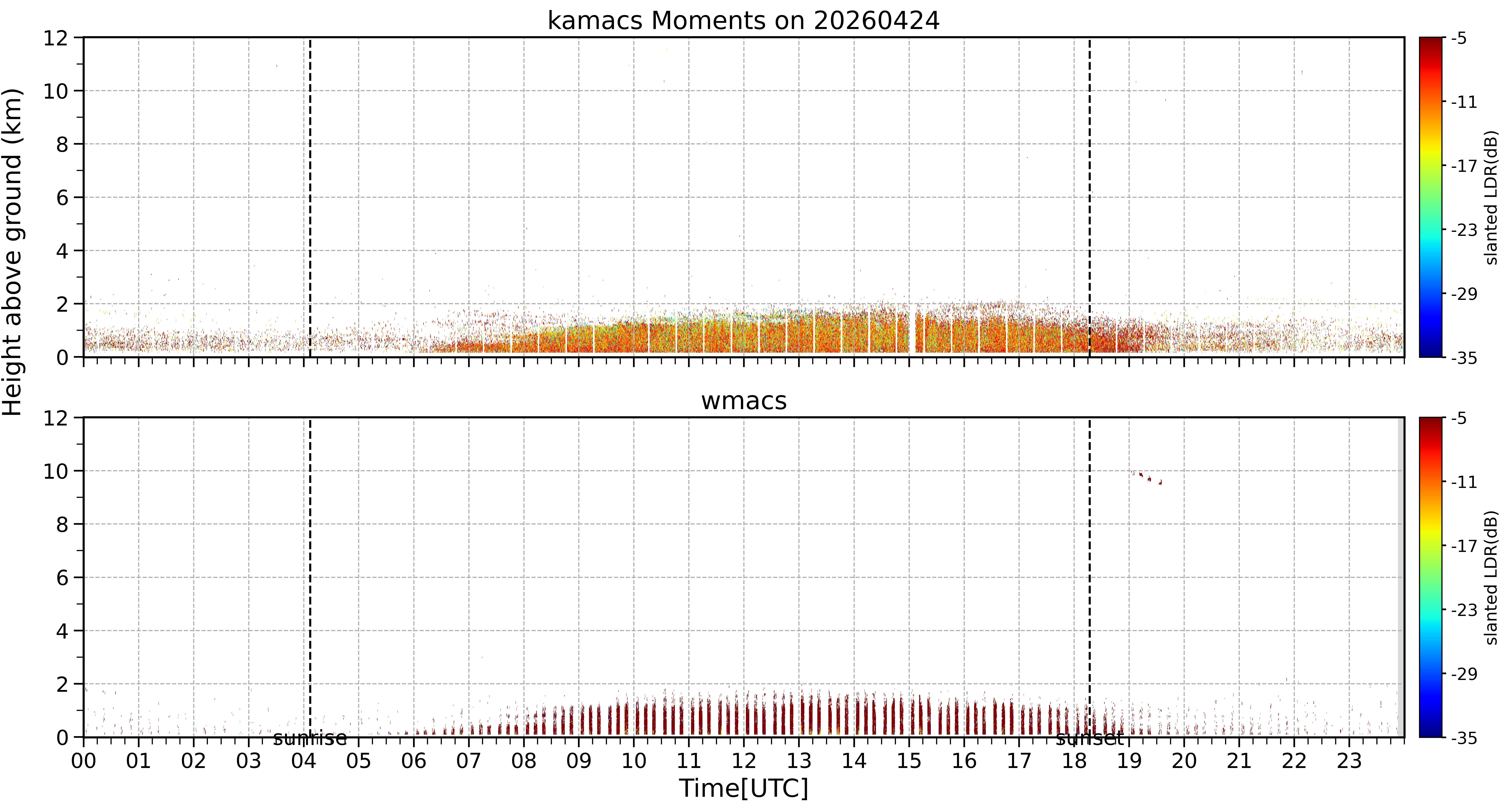
Task: Click the 00 hour tick label on the time axis
Action: pos(84,761)
